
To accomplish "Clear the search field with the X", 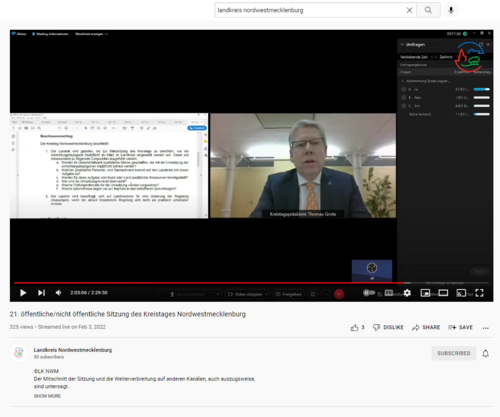I will point(410,10).
